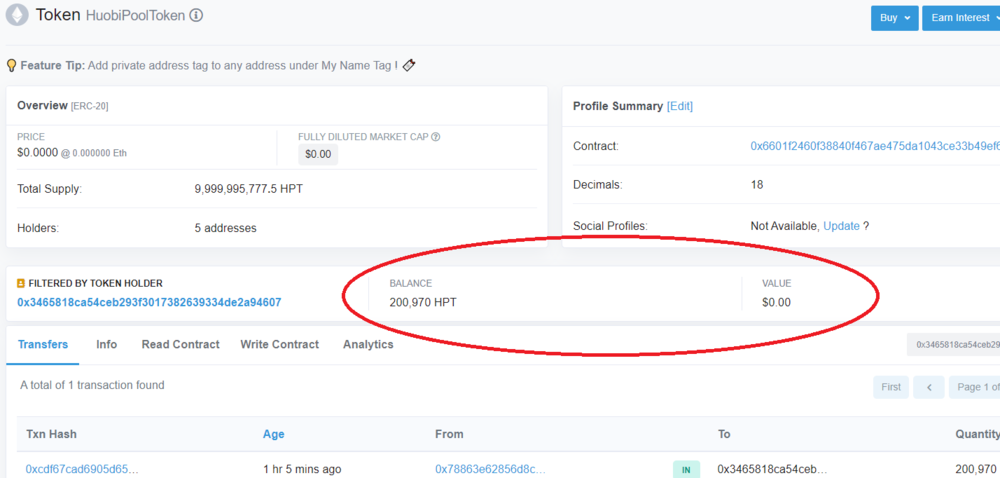1000x478 pixels.
Task: Click the $0.00 figure under VALUE
Action: pyautogui.click(x=776, y=302)
